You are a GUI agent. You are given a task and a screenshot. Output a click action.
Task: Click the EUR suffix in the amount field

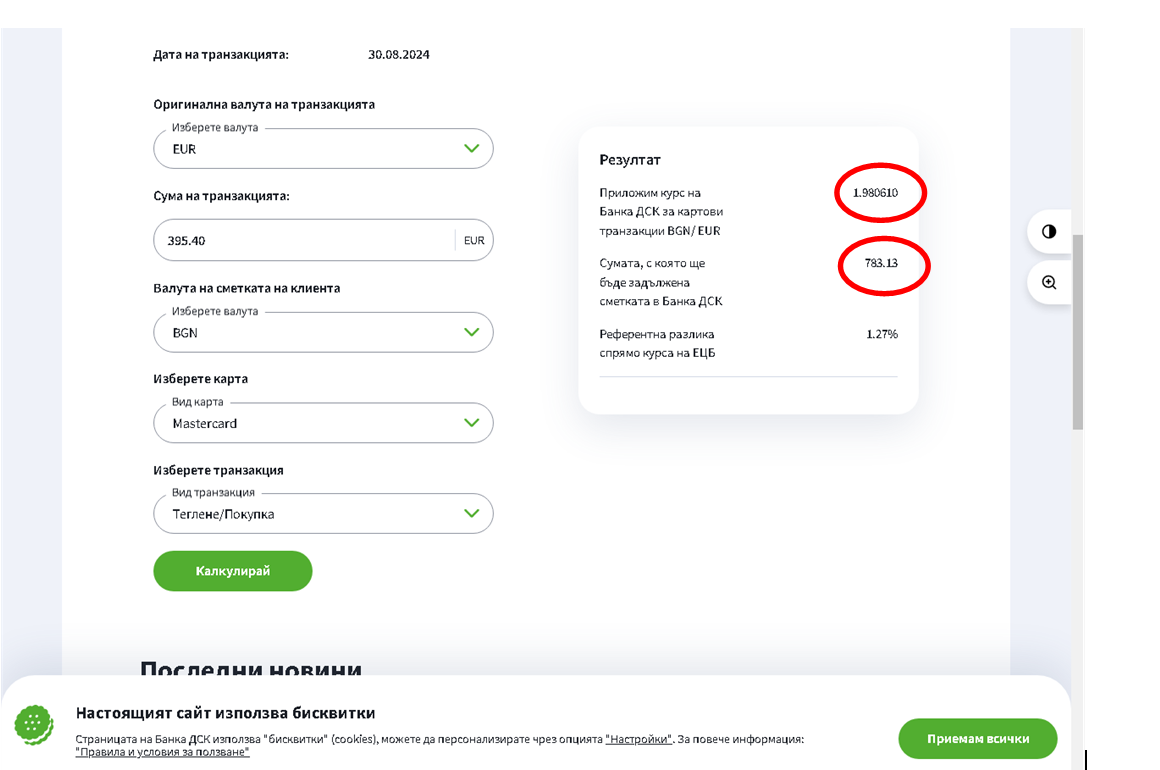click(474, 241)
